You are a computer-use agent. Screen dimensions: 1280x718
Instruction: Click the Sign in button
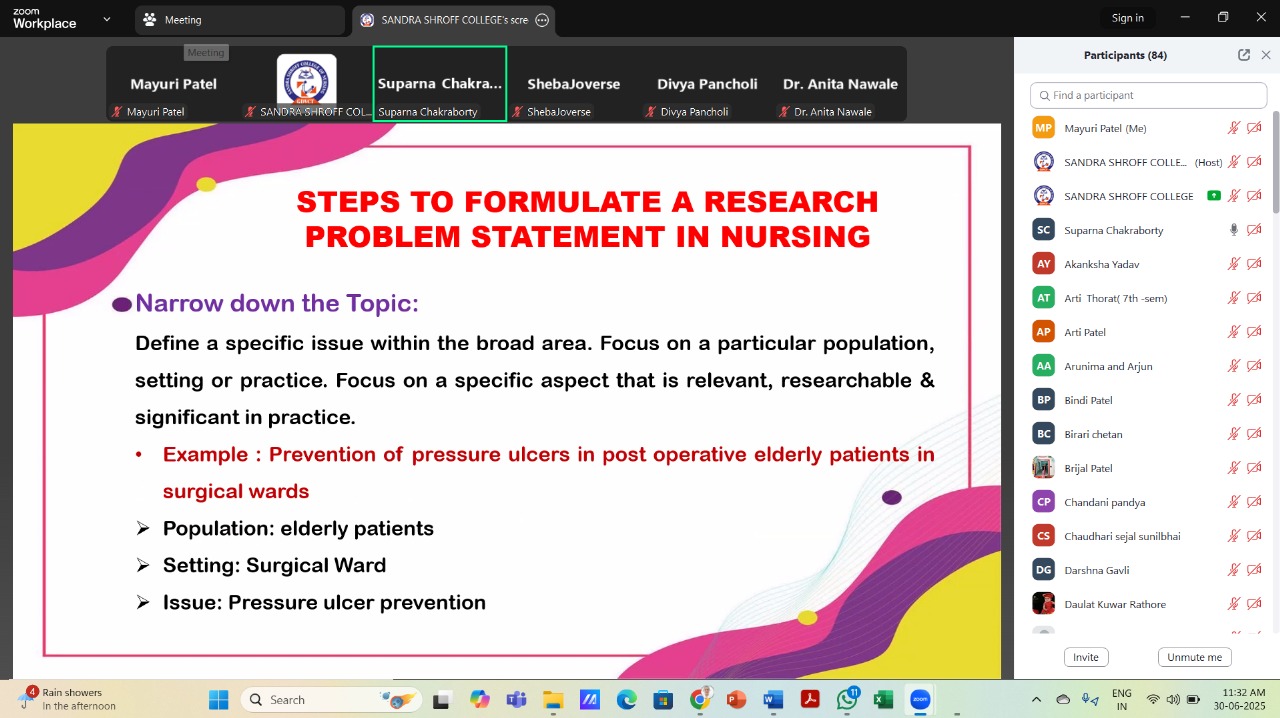click(1127, 18)
